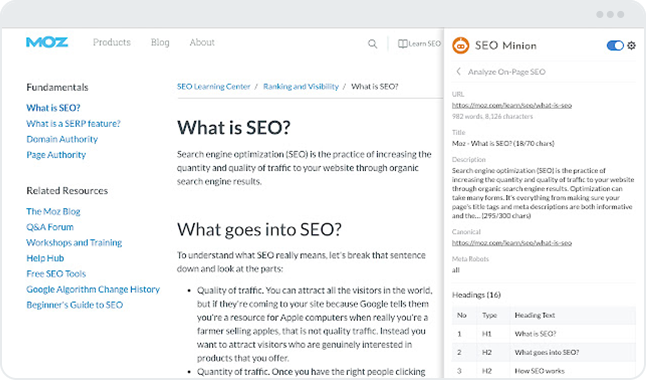Click the URL link in SEO Minion panel
Image resolution: width=646 pixels, height=380 pixels.
[x=512, y=105]
